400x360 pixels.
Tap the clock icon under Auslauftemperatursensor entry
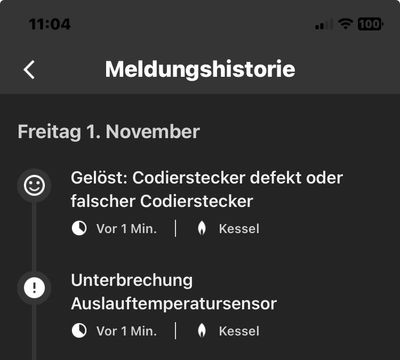point(79,331)
